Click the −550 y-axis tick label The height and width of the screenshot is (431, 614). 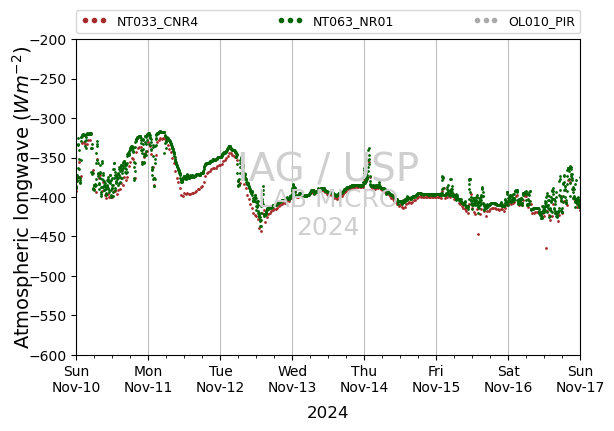click(x=50, y=316)
